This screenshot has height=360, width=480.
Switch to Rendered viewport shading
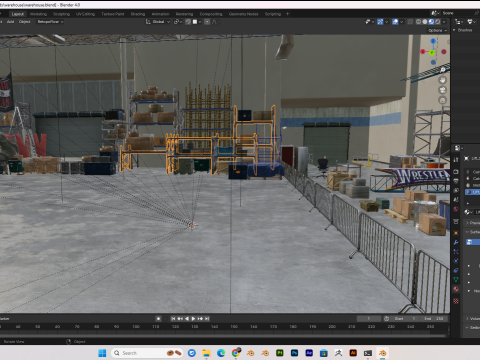(x=437, y=22)
